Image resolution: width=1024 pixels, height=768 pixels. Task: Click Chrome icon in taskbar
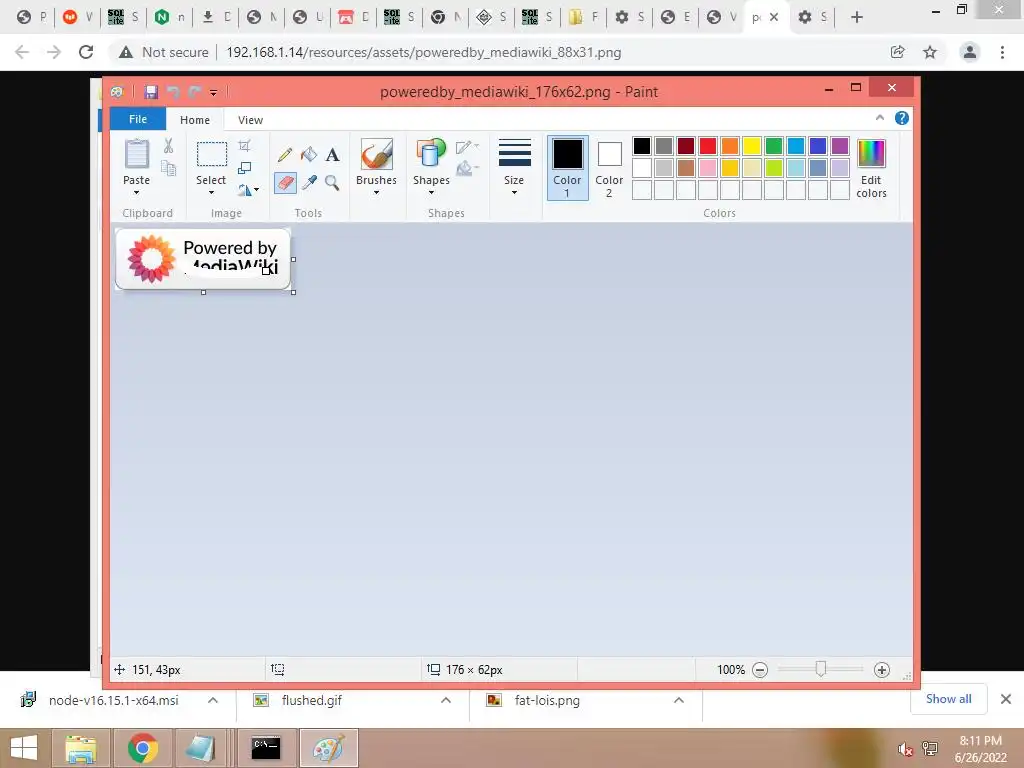click(x=142, y=748)
